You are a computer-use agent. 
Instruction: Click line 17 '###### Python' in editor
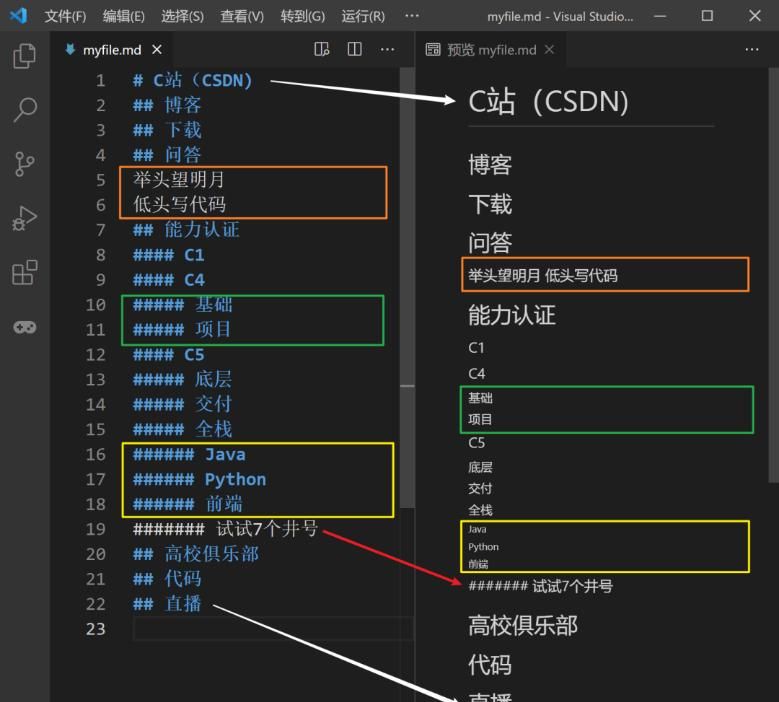point(200,479)
